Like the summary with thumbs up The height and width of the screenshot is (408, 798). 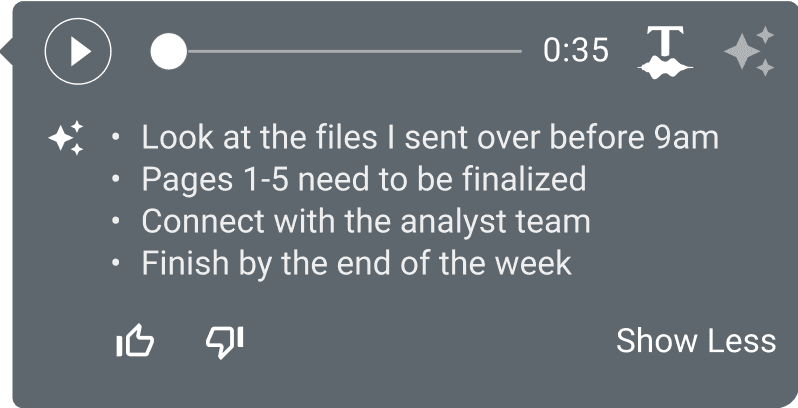pyautogui.click(x=136, y=342)
